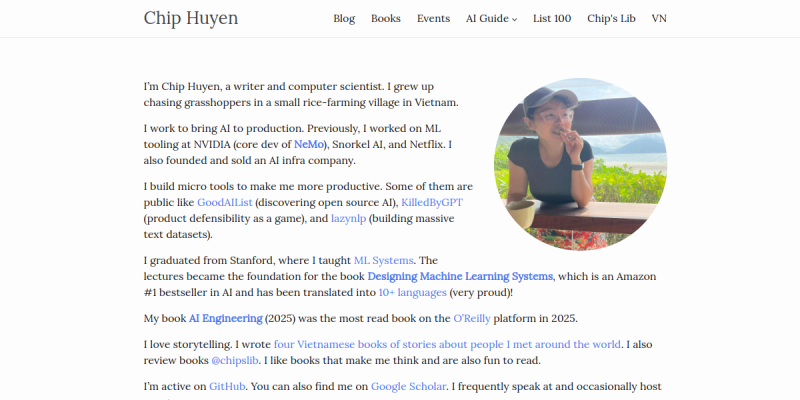Click the text 'Snorkel AI, and Netflix'
Image resolution: width=800 pixels, height=400 pixels.
388,144
